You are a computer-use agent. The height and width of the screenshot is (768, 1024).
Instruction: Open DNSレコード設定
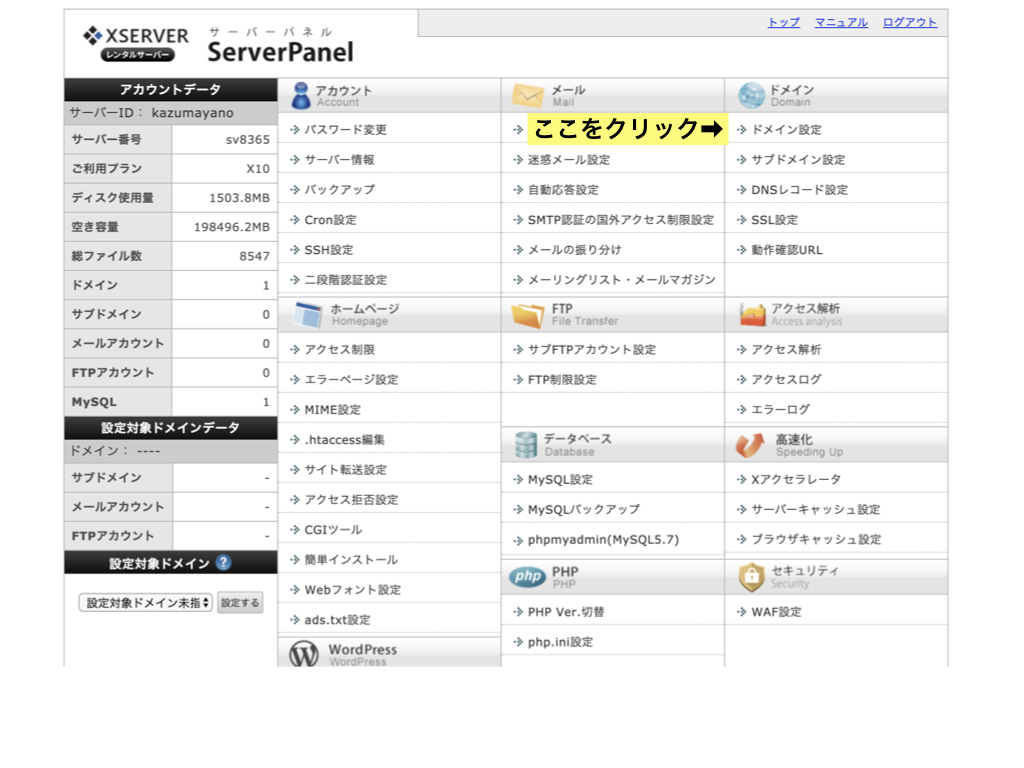click(x=799, y=190)
